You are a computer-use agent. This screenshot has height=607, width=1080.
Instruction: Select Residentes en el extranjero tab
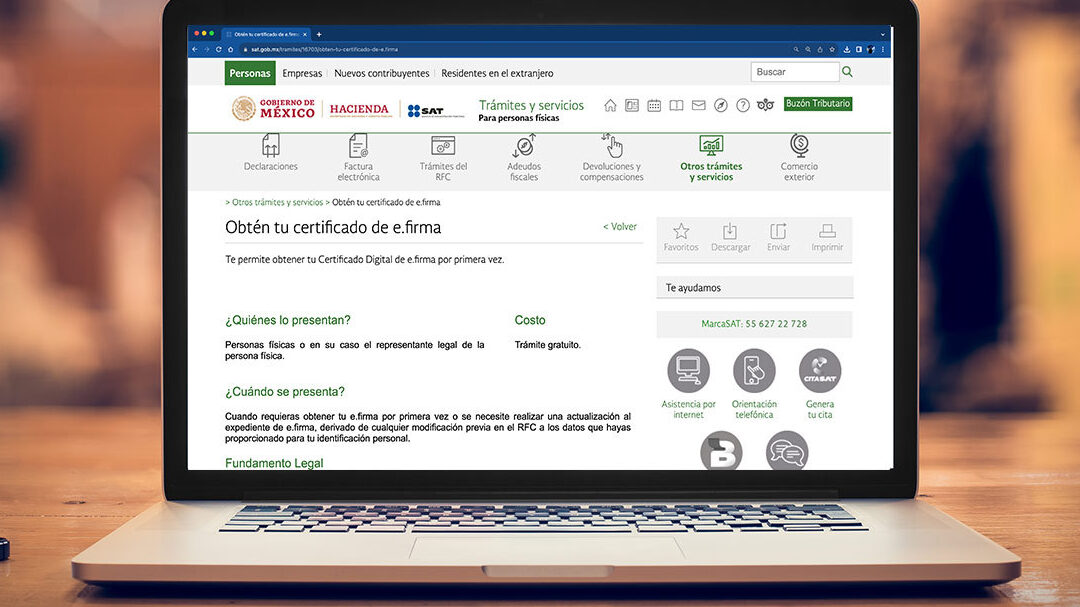(x=497, y=73)
